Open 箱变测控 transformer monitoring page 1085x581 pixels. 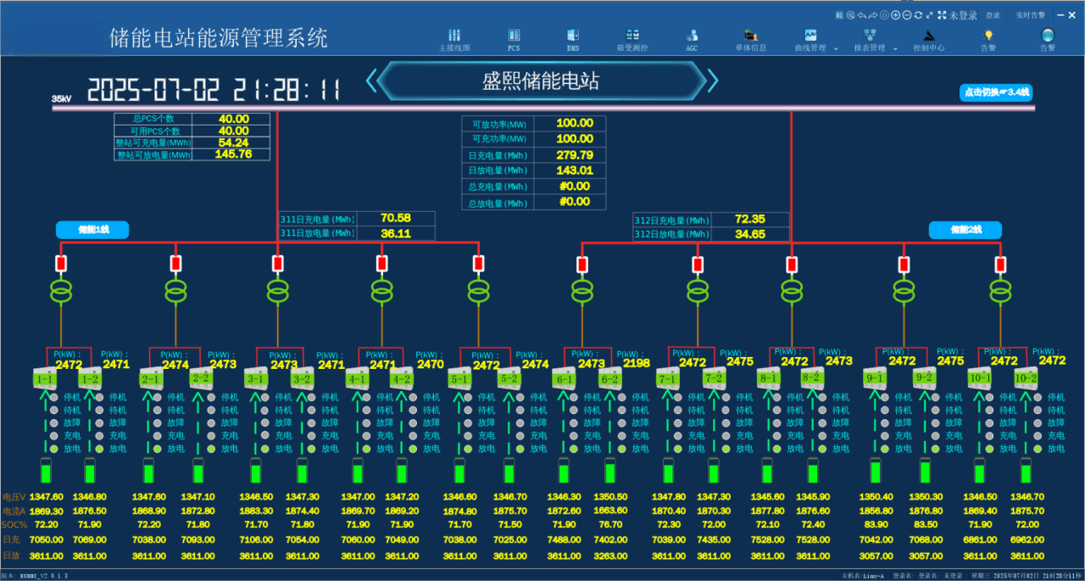coord(632,39)
